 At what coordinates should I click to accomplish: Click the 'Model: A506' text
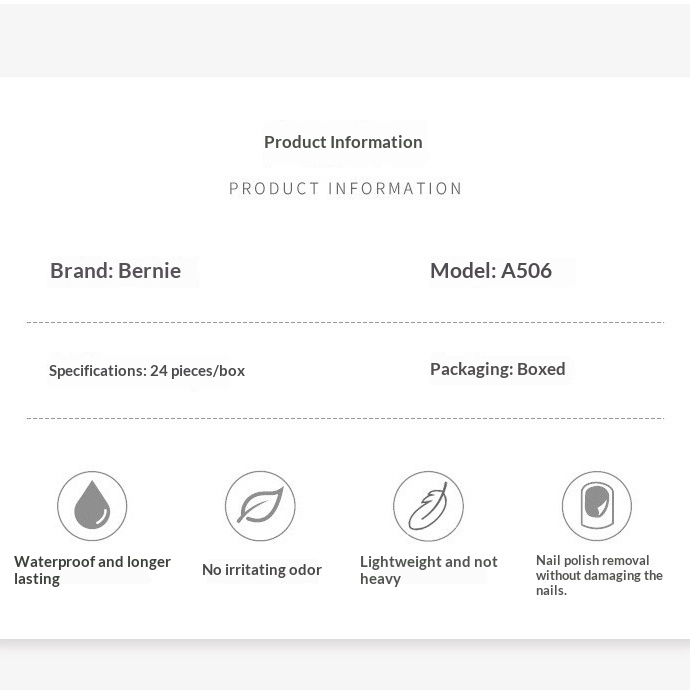(x=491, y=271)
